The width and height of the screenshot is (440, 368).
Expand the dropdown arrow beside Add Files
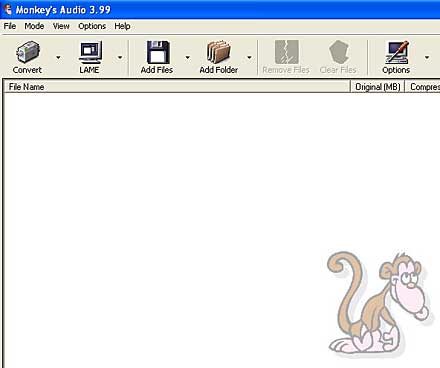coord(188,58)
